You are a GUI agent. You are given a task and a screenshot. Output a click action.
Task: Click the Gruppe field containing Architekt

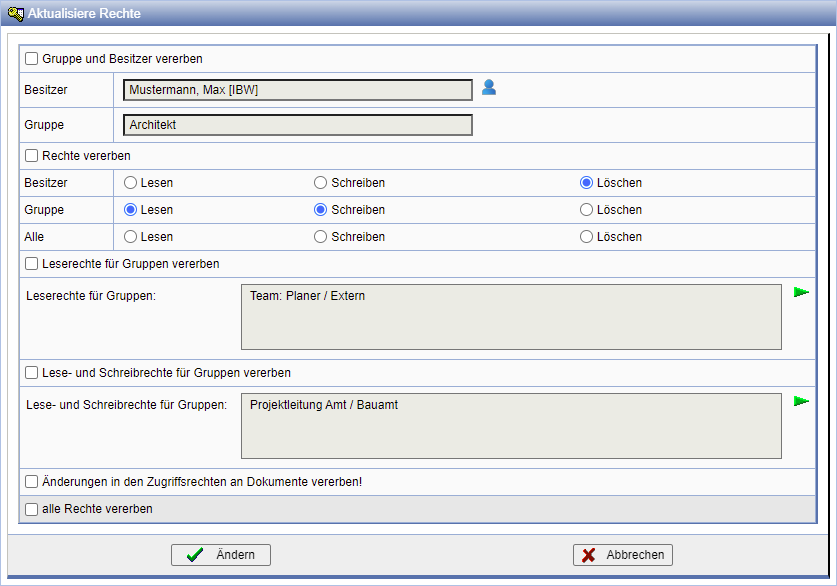[297, 125]
